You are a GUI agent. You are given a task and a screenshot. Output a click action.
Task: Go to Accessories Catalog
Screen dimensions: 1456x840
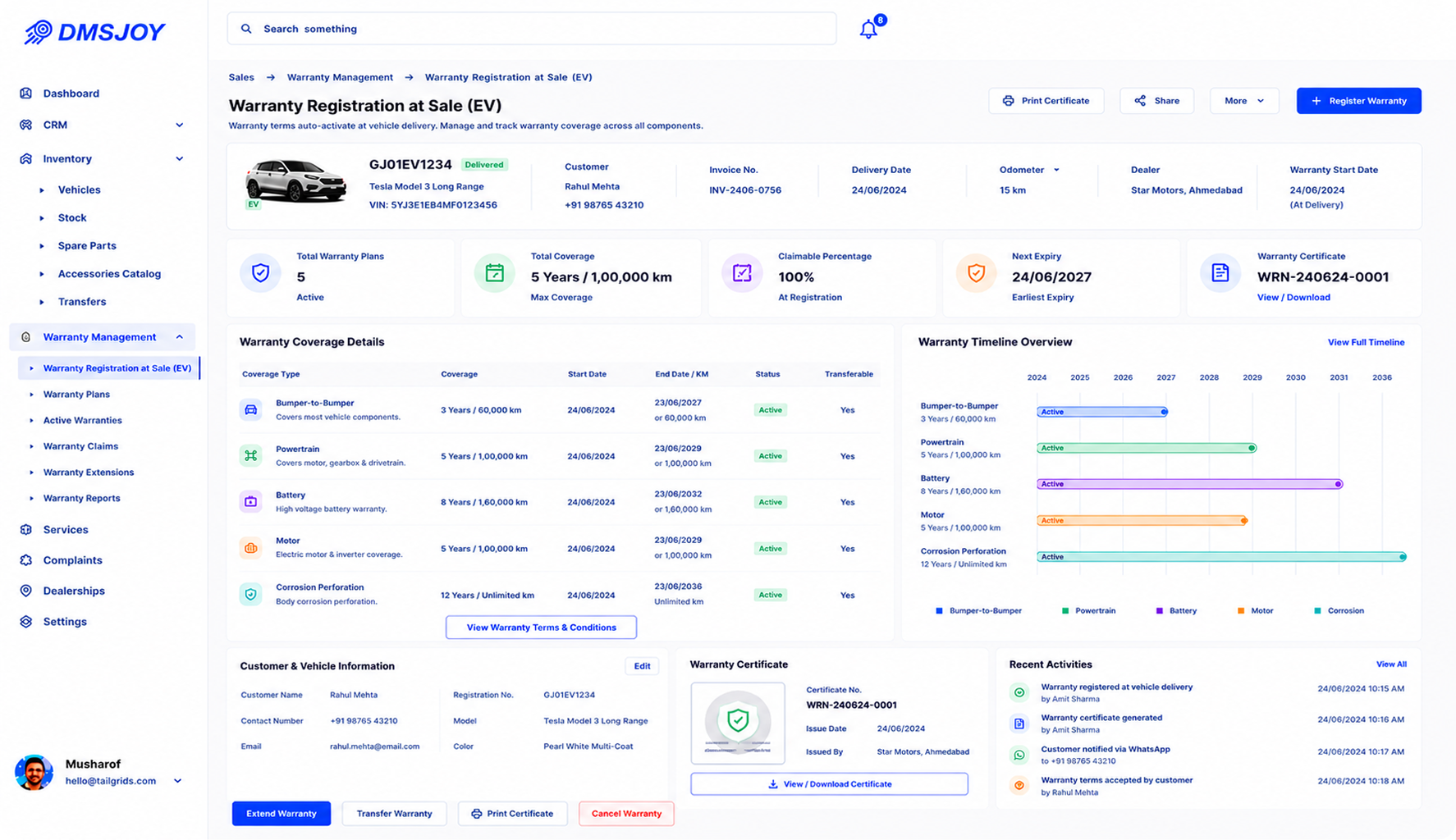point(109,274)
